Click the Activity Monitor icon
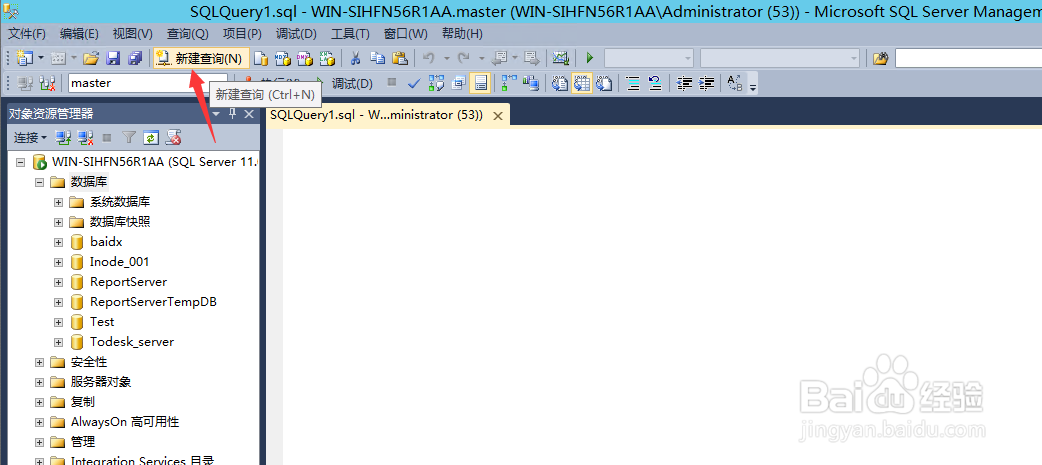This screenshot has height=465, width=1042. click(x=561, y=58)
